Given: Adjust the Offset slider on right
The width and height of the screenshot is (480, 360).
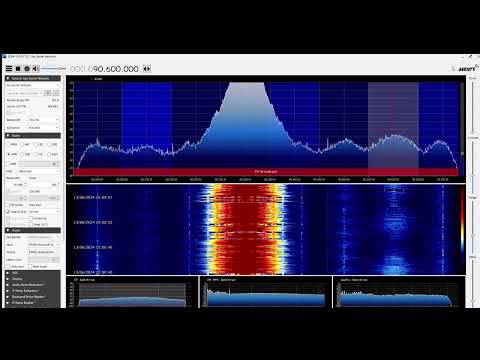Looking at the screenshot, I should [x=473, y=282].
